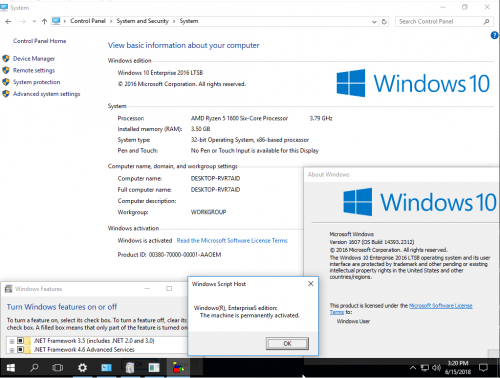Click the shield icon beside Advanced system settings
The width and height of the screenshot is (500, 378).
6,94
